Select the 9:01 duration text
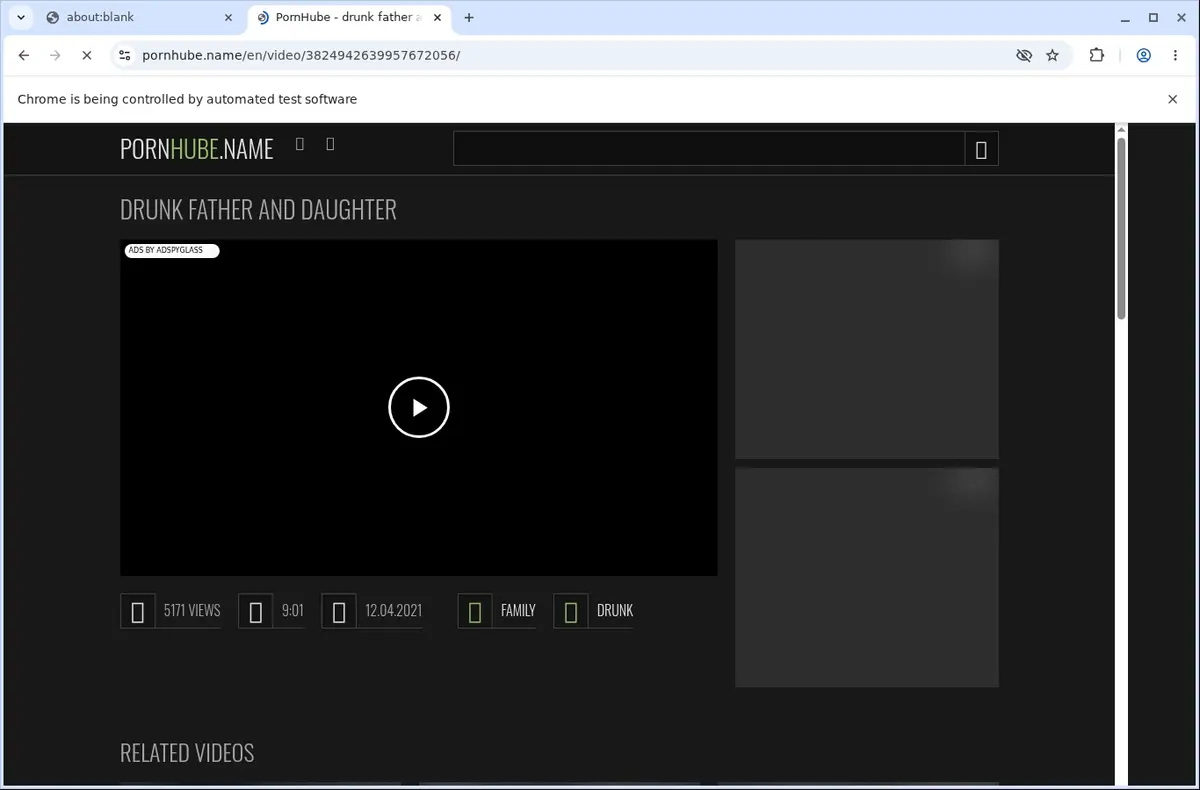The image size is (1200, 790). 293,610
